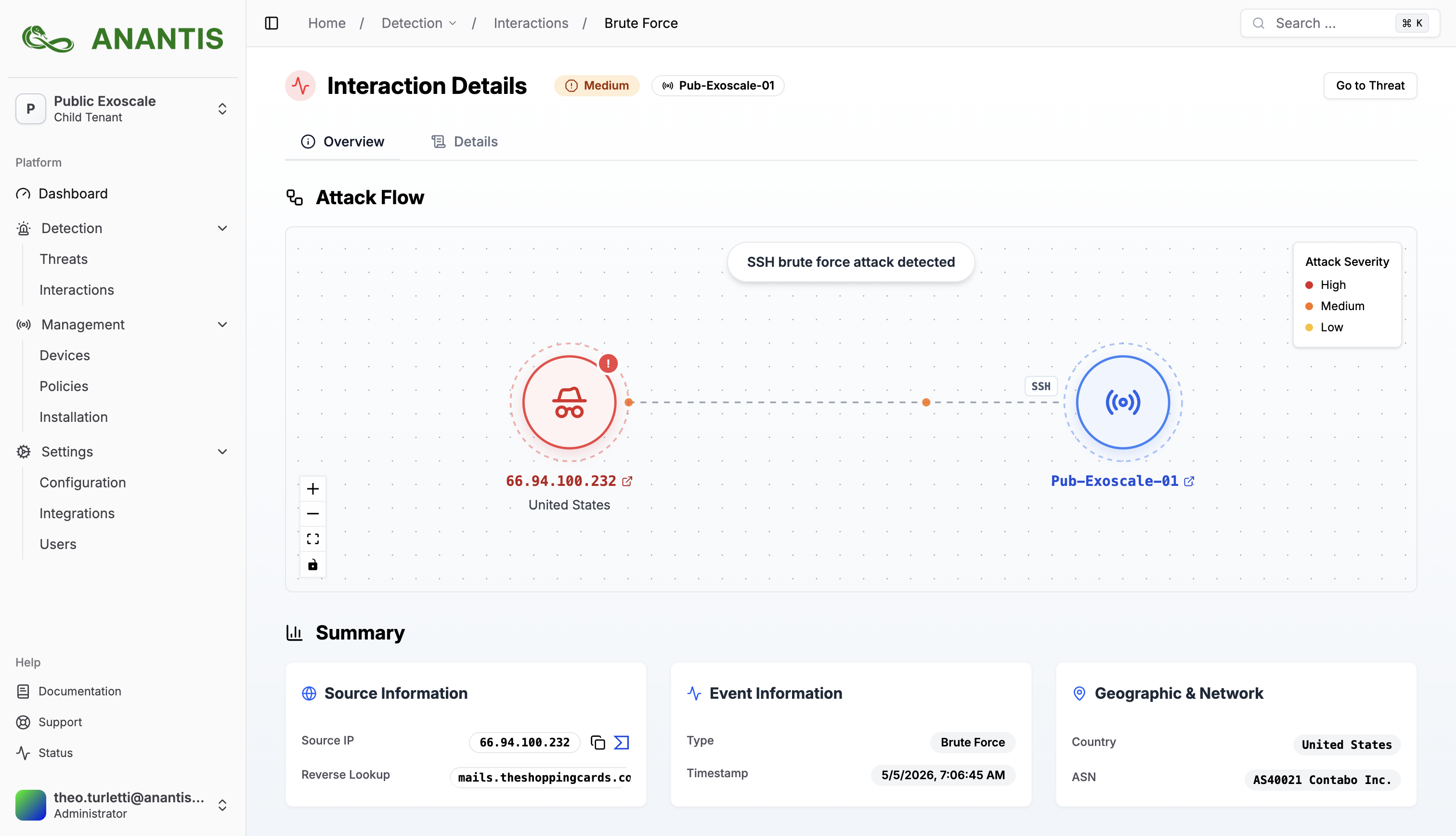Click the SSH brute force attack detected banner
The height and width of the screenshot is (836, 1456).
pos(850,262)
